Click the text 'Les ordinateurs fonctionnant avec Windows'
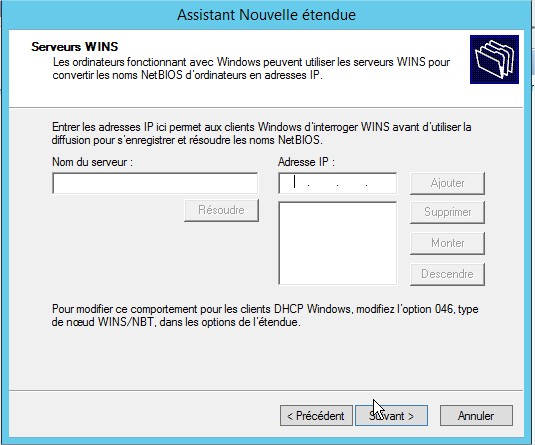This screenshot has height=445, width=535. tap(157, 62)
